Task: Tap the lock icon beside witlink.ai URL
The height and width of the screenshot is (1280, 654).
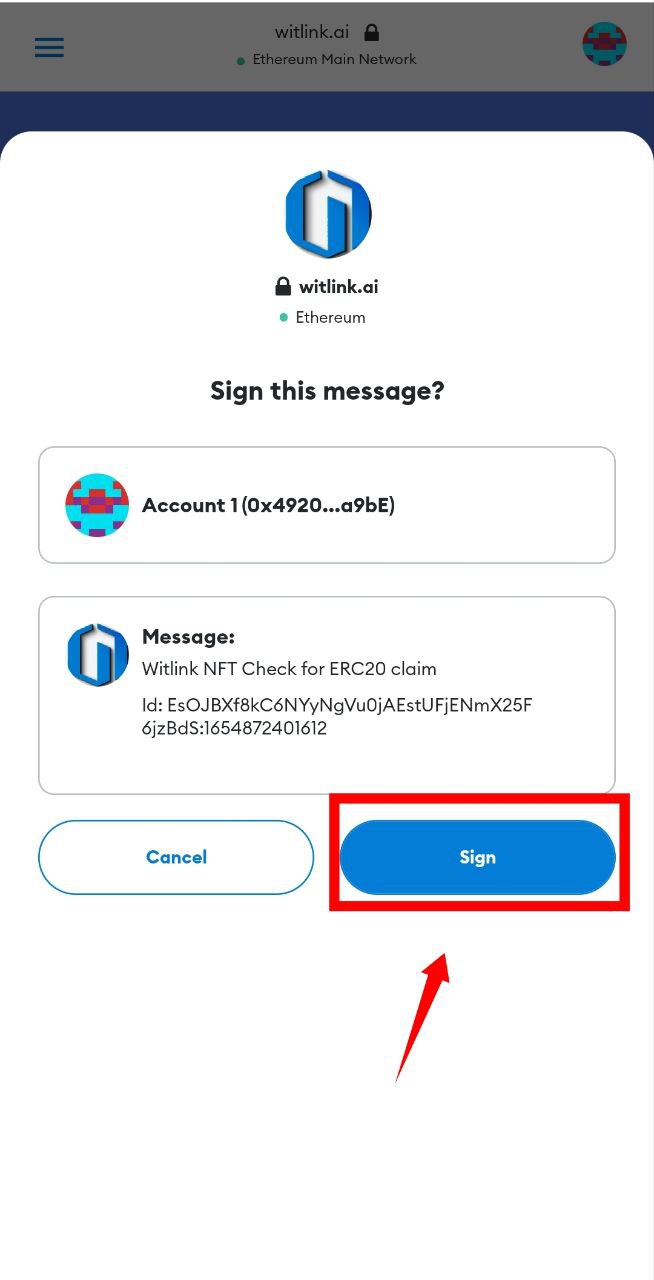Action: [372, 32]
